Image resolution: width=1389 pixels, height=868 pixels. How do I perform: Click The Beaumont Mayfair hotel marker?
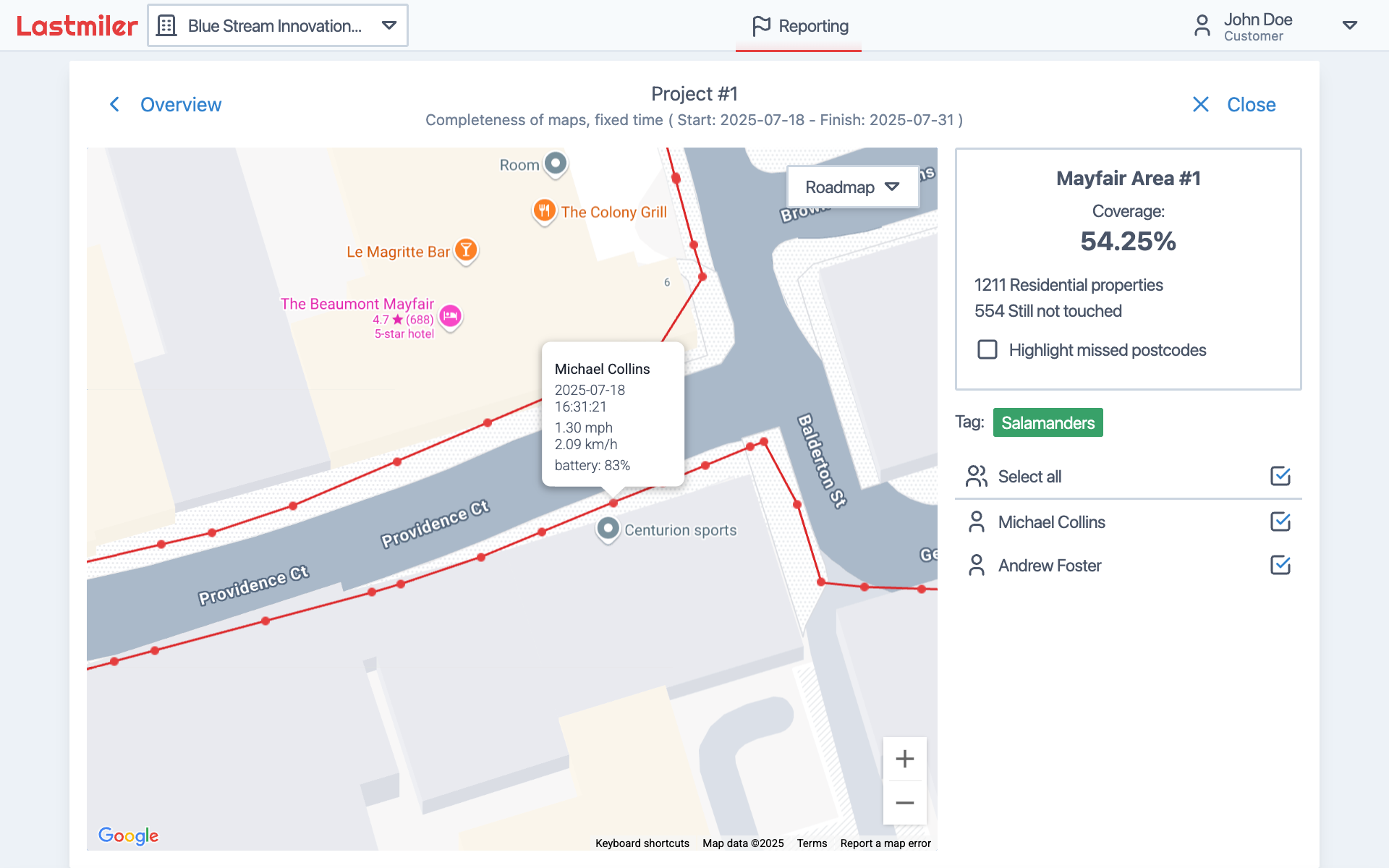coord(450,316)
